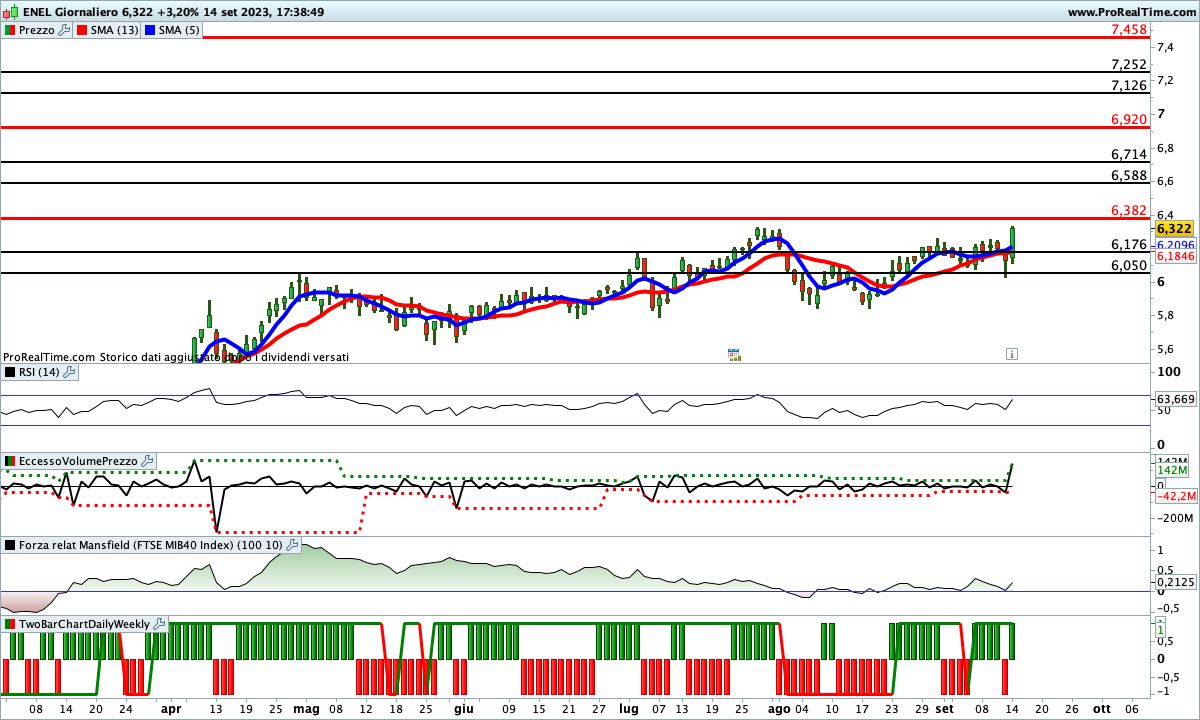The image size is (1200, 720).
Task: Select the SMA (5) legend label
Action: coord(179,30)
